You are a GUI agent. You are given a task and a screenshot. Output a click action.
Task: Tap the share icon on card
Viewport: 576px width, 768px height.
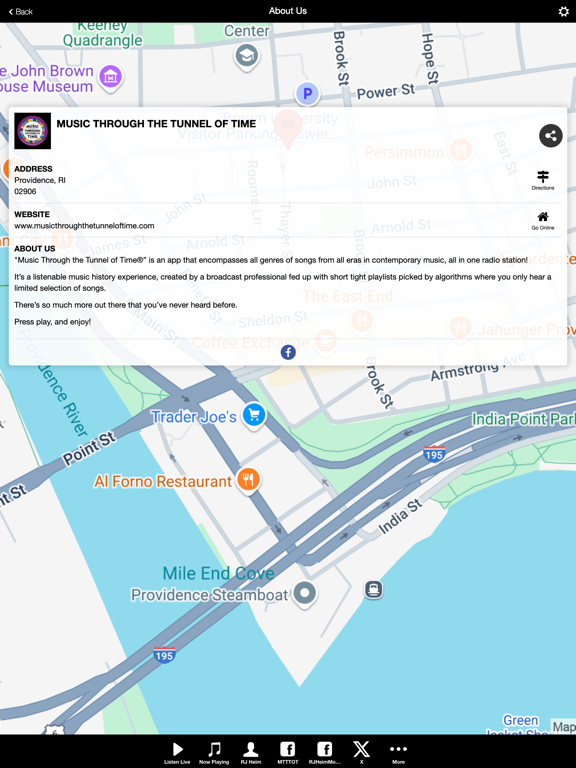pyautogui.click(x=551, y=136)
